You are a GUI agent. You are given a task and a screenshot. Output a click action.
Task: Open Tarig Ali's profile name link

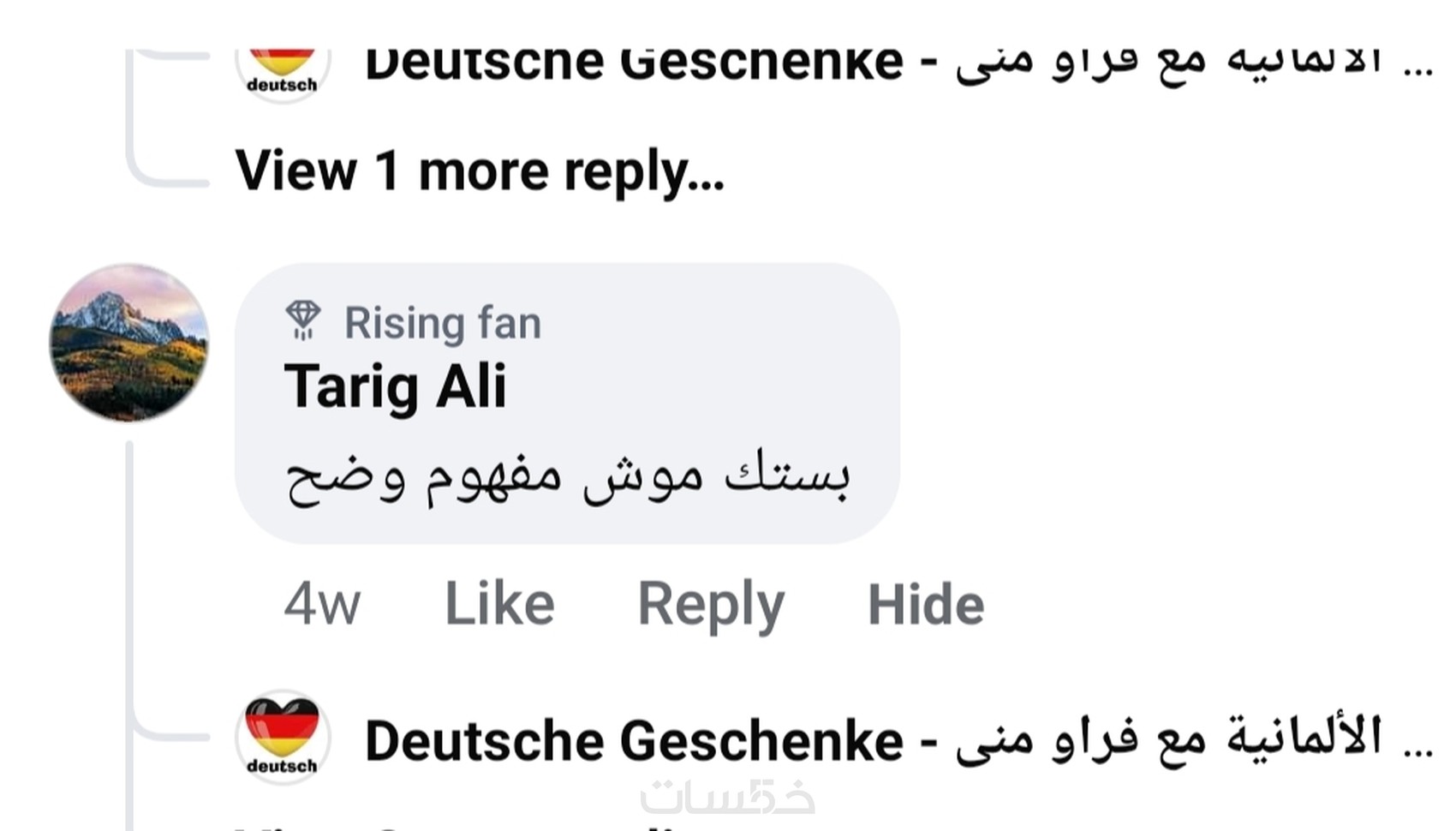395,386
